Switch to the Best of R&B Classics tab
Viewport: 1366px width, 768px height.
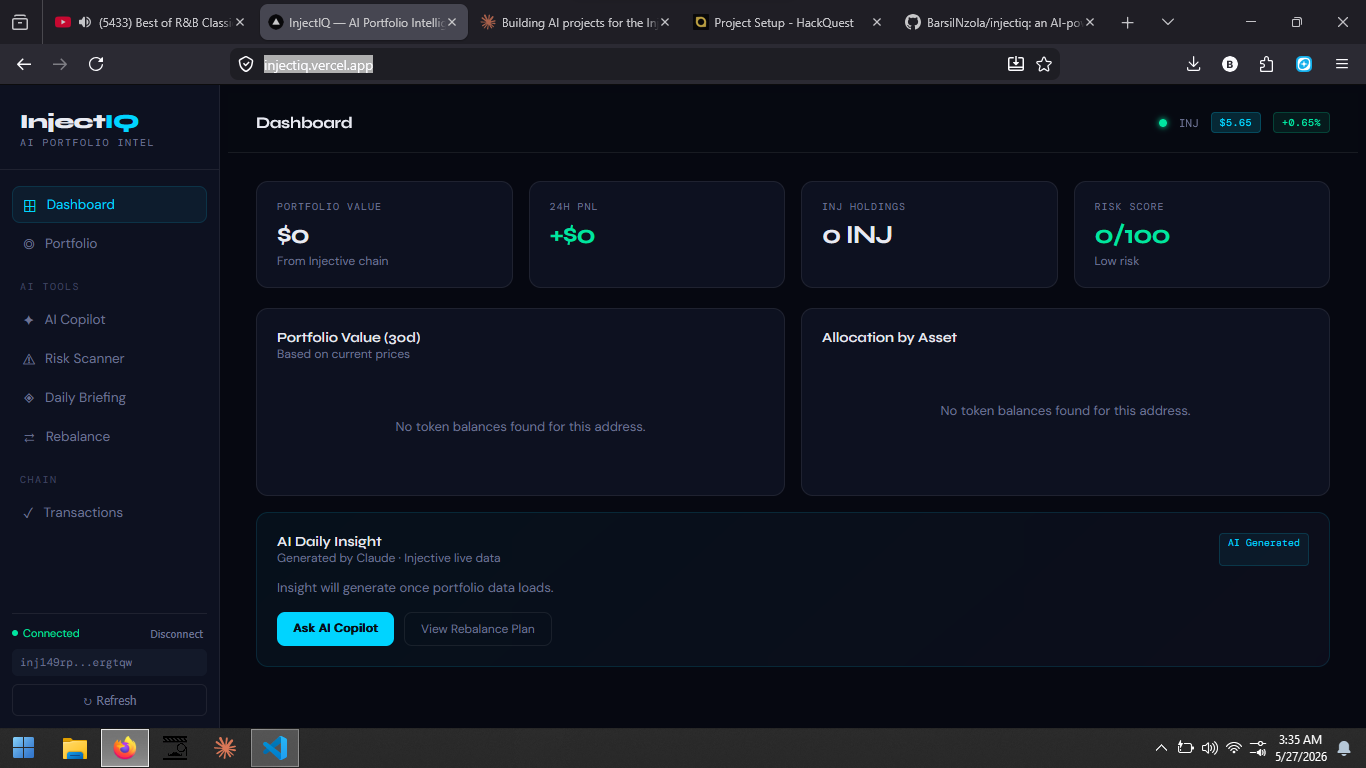click(x=150, y=22)
